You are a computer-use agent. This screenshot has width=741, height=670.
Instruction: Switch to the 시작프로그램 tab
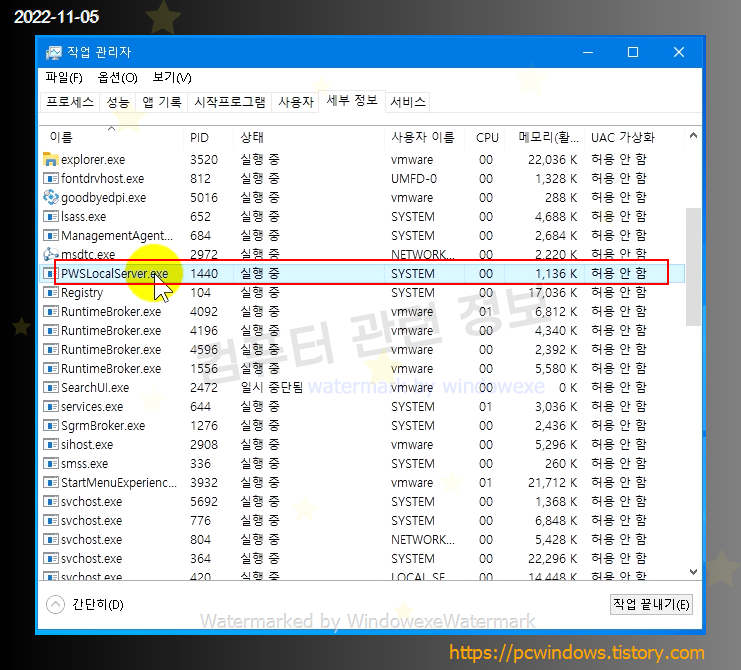[230, 102]
